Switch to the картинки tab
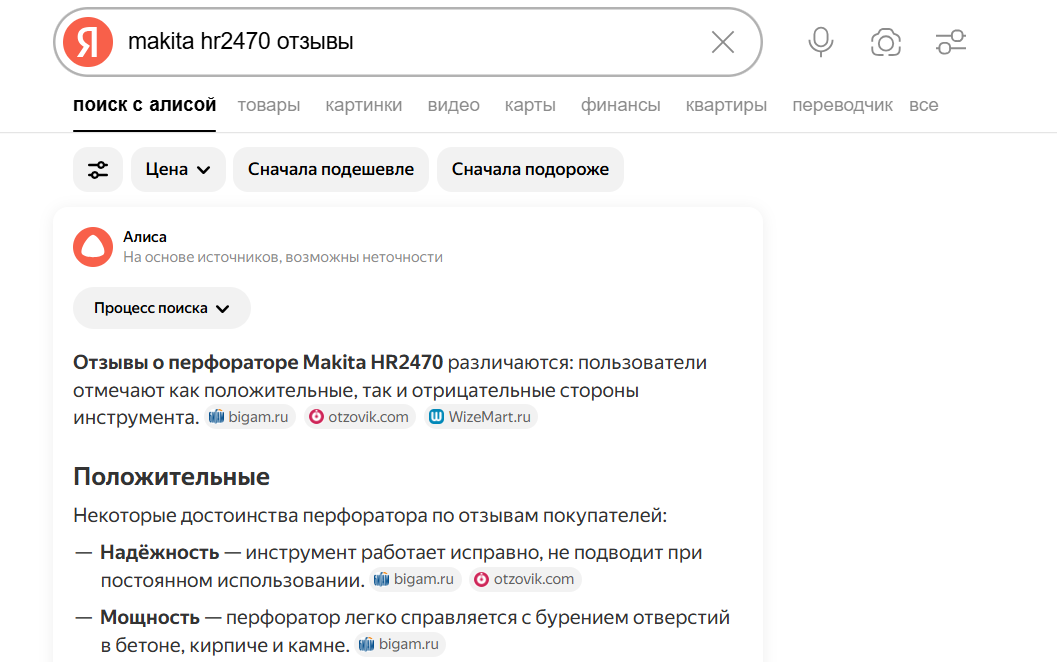 [364, 105]
